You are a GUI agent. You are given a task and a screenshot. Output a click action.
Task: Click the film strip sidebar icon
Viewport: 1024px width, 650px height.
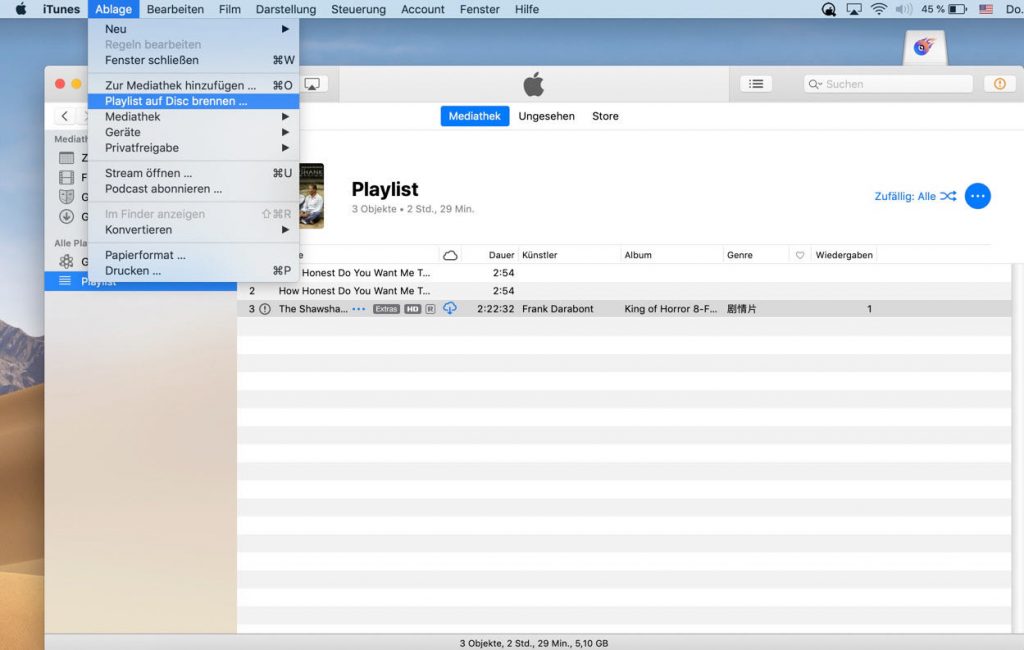coord(66,177)
